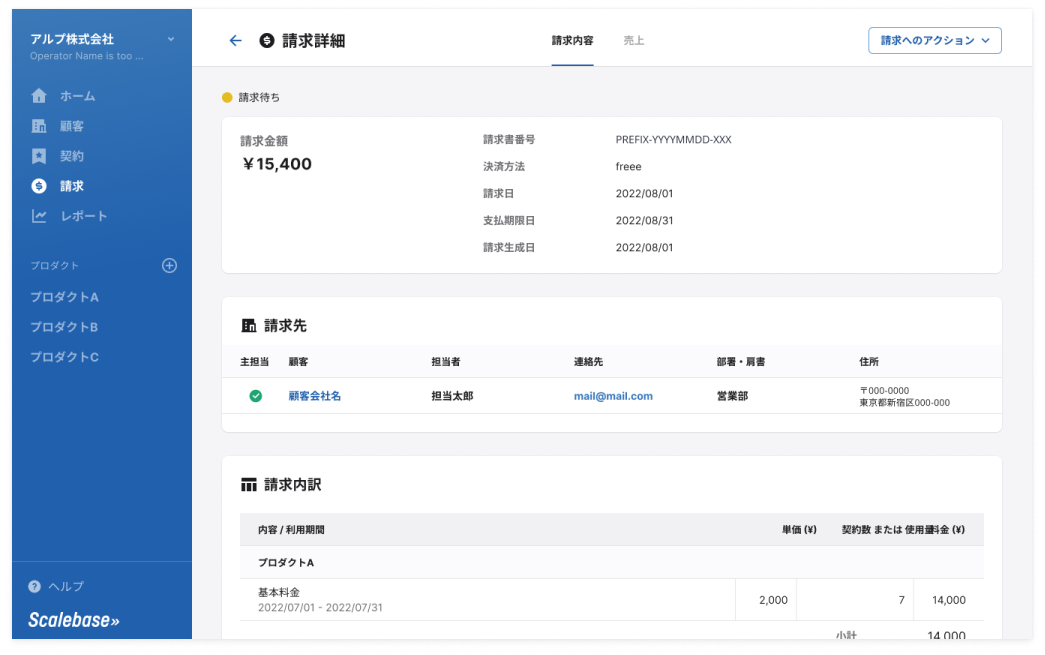Expand the アルプ株式会社 company switcher
This screenshot has width=1045, height=655.
170,39
